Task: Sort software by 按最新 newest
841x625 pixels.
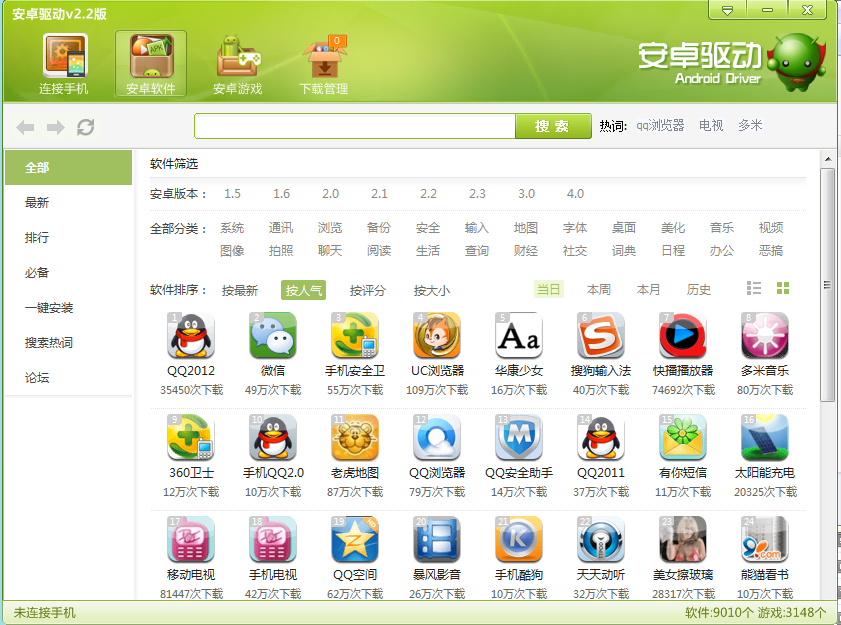Action: [240, 290]
